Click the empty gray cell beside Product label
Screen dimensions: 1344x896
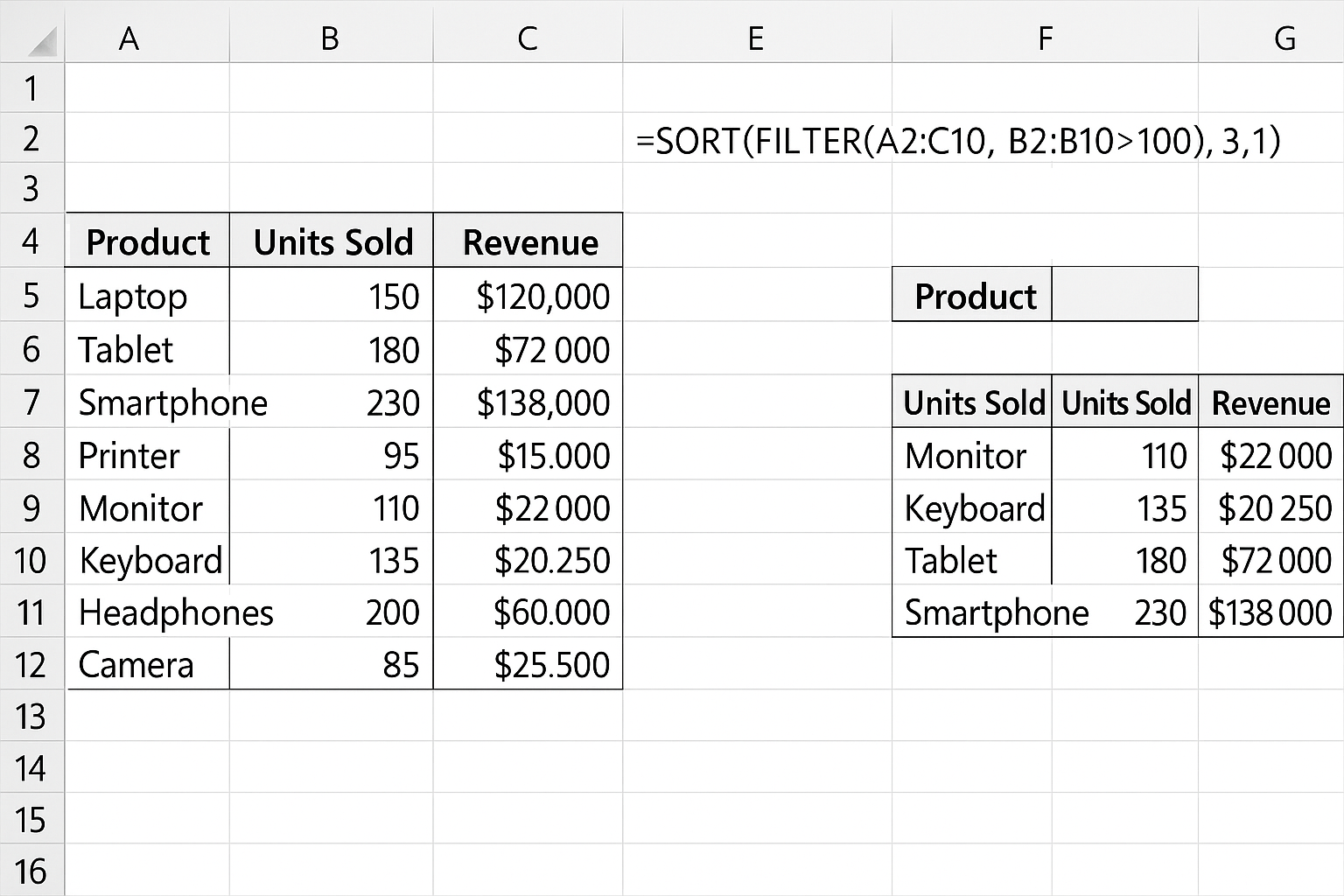[x=1124, y=295]
